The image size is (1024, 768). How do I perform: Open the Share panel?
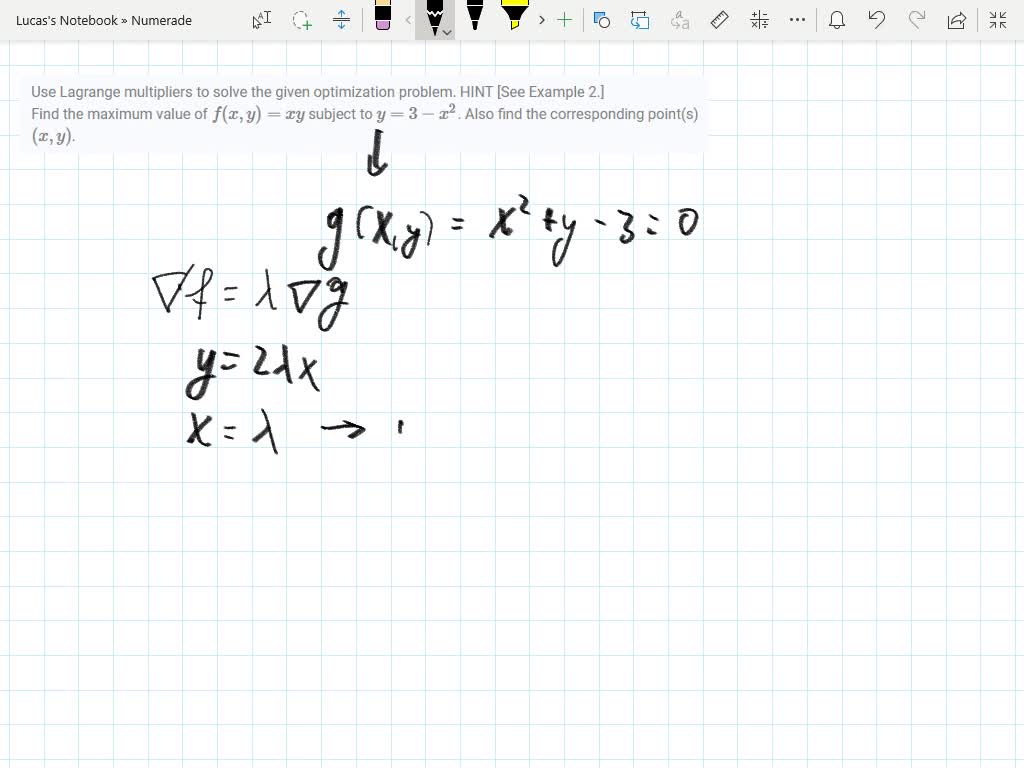pos(955,20)
